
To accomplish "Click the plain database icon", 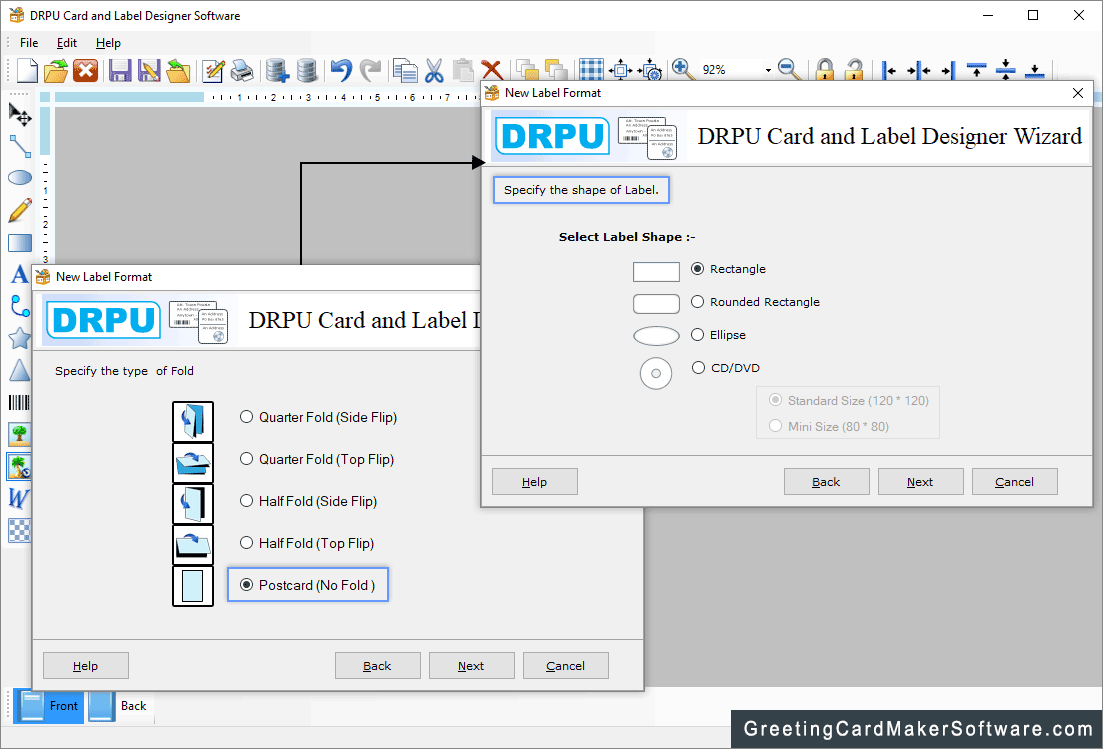I will [x=306, y=70].
